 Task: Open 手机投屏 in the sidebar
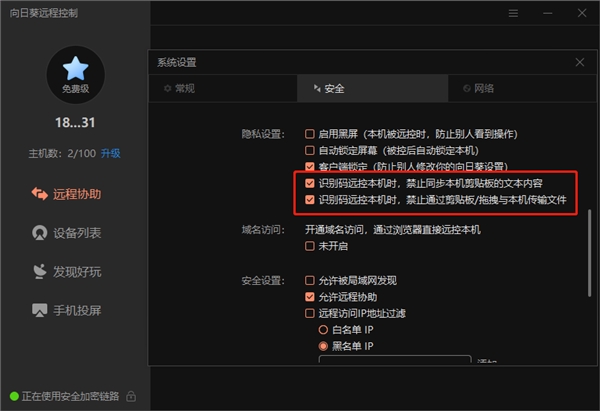pyautogui.click(x=67, y=310)
